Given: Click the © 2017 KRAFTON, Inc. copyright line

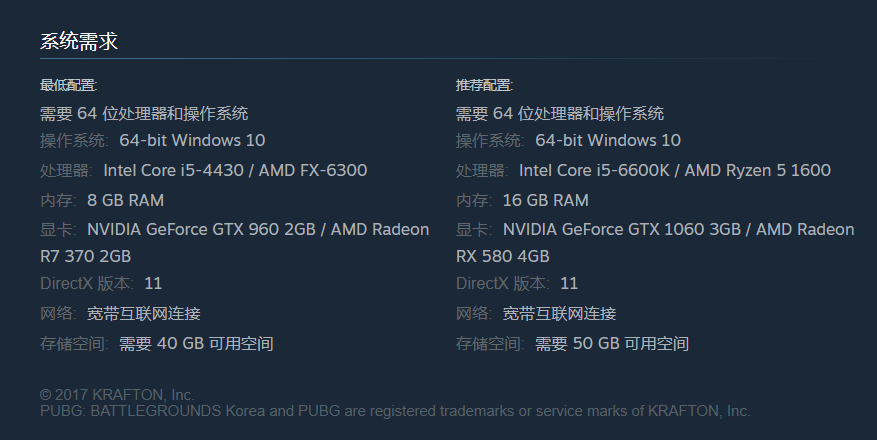Looking at the screenshot, I should click(x=117, y=395).
